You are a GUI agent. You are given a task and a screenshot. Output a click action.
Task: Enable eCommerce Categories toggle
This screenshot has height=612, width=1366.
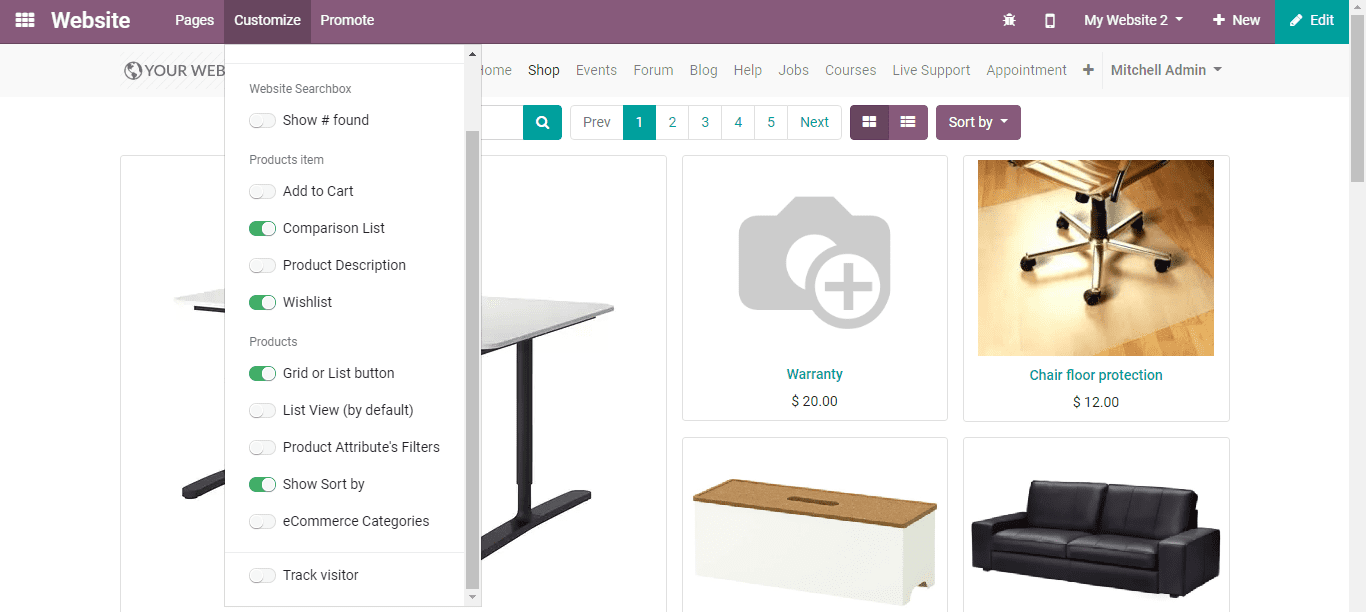(262, 521)
